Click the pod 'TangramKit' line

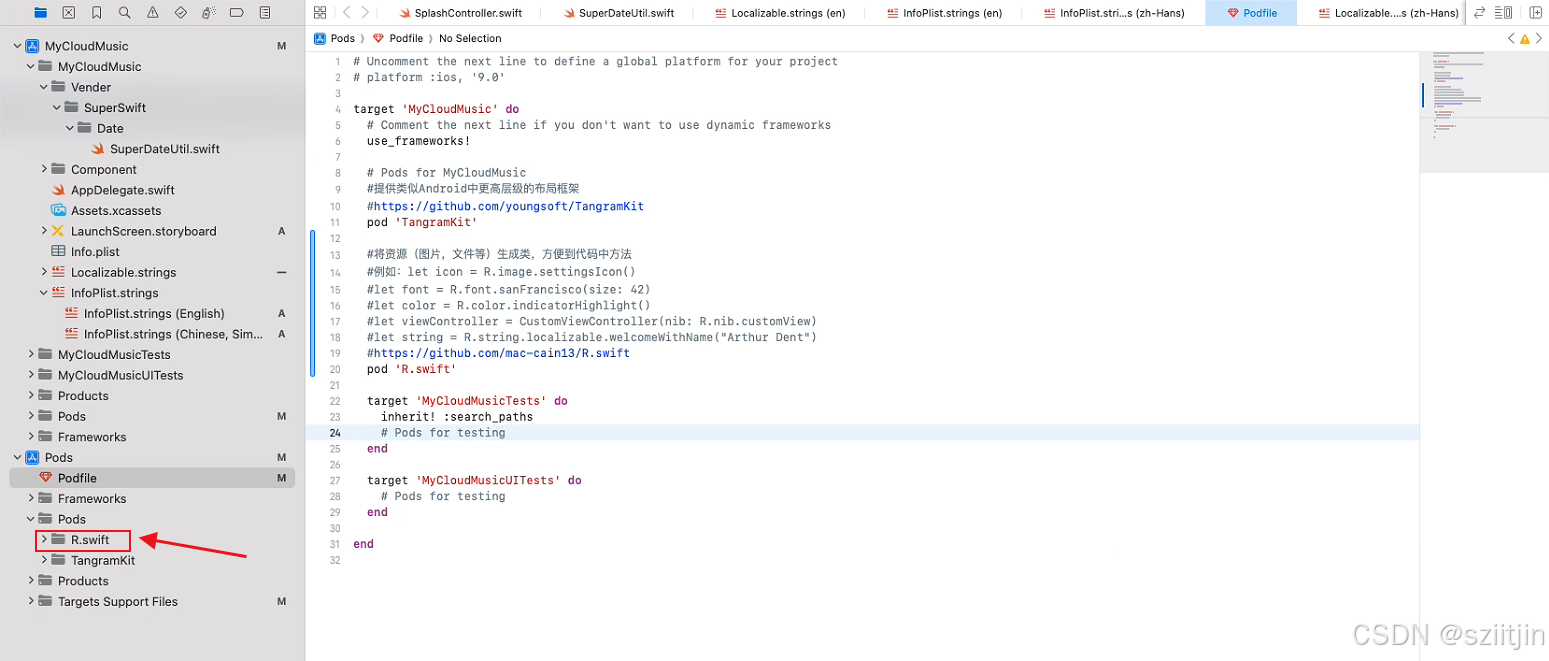click(x=422, y=222)
